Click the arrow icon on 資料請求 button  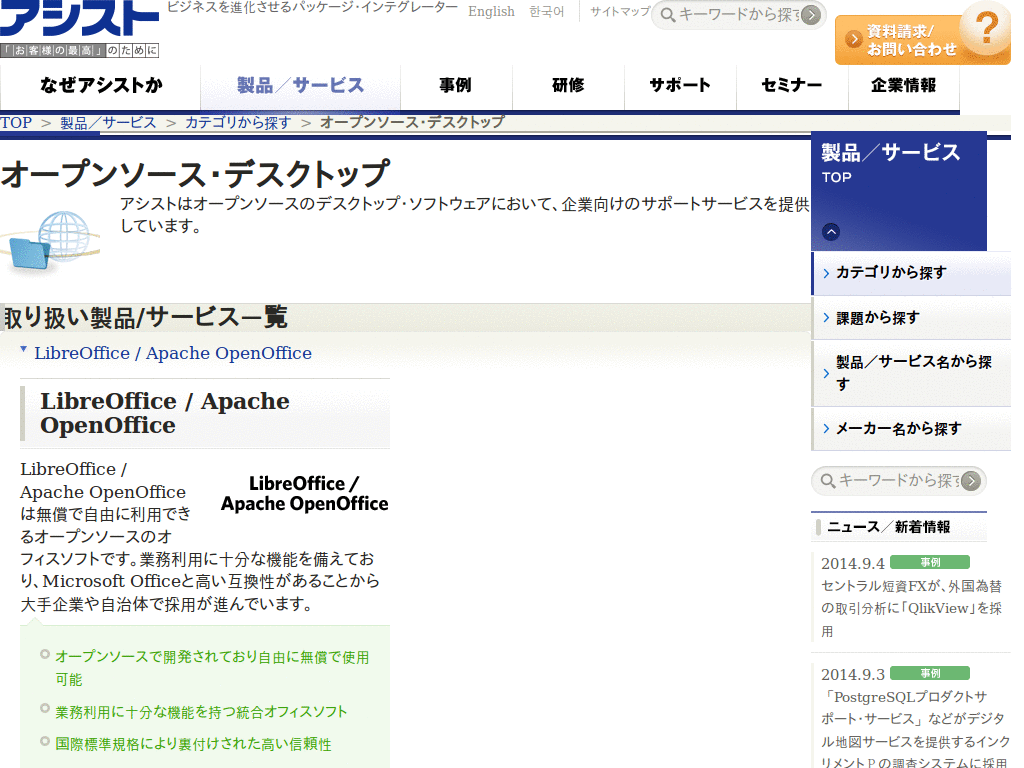(853, 39)
